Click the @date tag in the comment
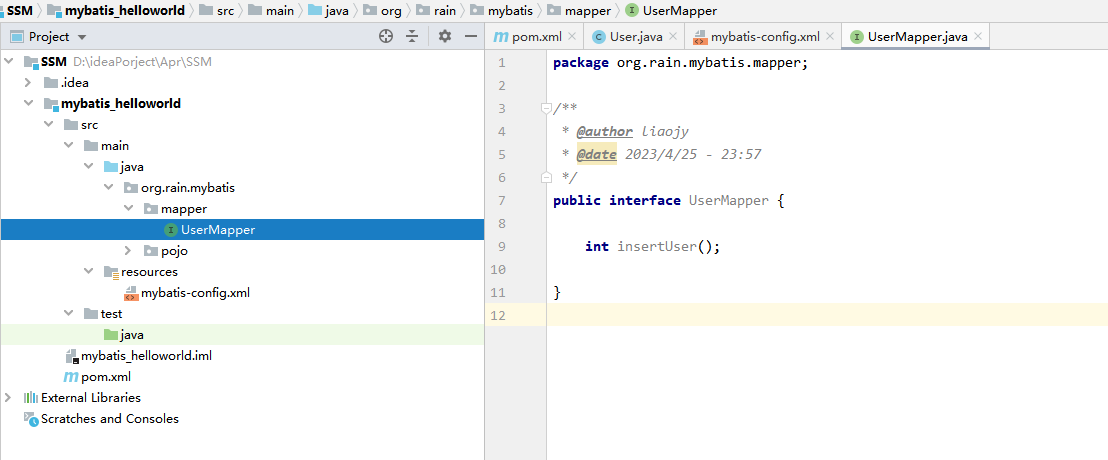Image resolution: width=1108 pixels, height=460 pixels. 596,154
